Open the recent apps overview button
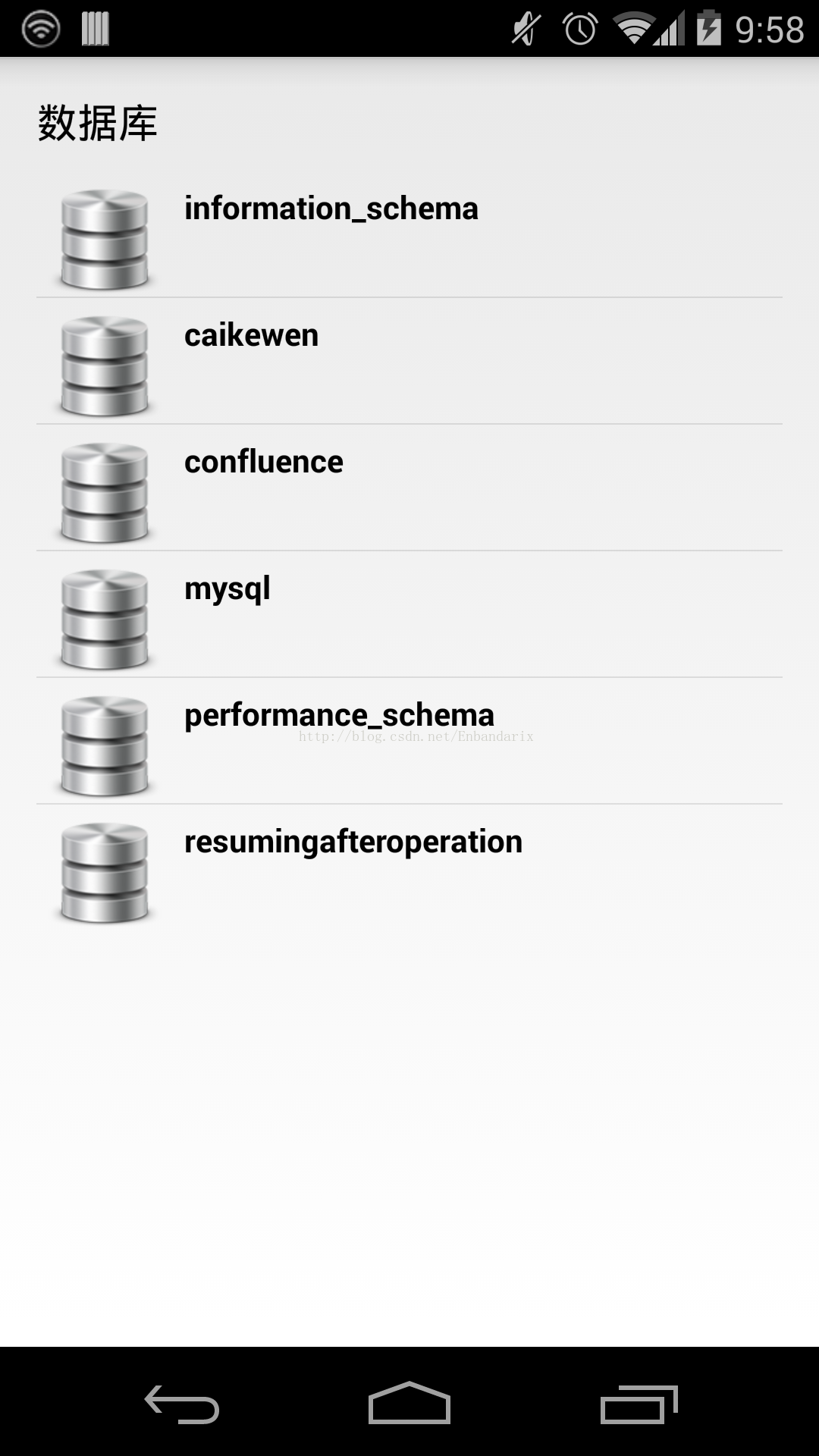Screen dimensions: 819x1456 tap(639, 1404)
